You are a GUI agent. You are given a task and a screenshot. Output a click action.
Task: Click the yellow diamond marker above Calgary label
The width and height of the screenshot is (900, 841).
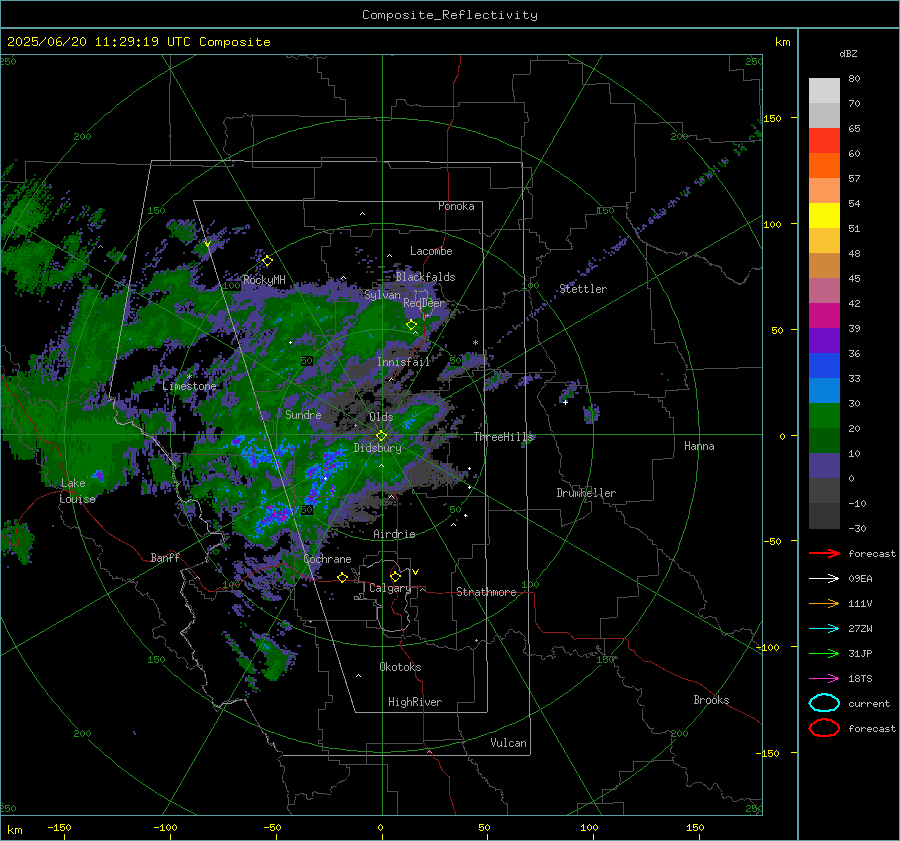[x=395, y=576]
